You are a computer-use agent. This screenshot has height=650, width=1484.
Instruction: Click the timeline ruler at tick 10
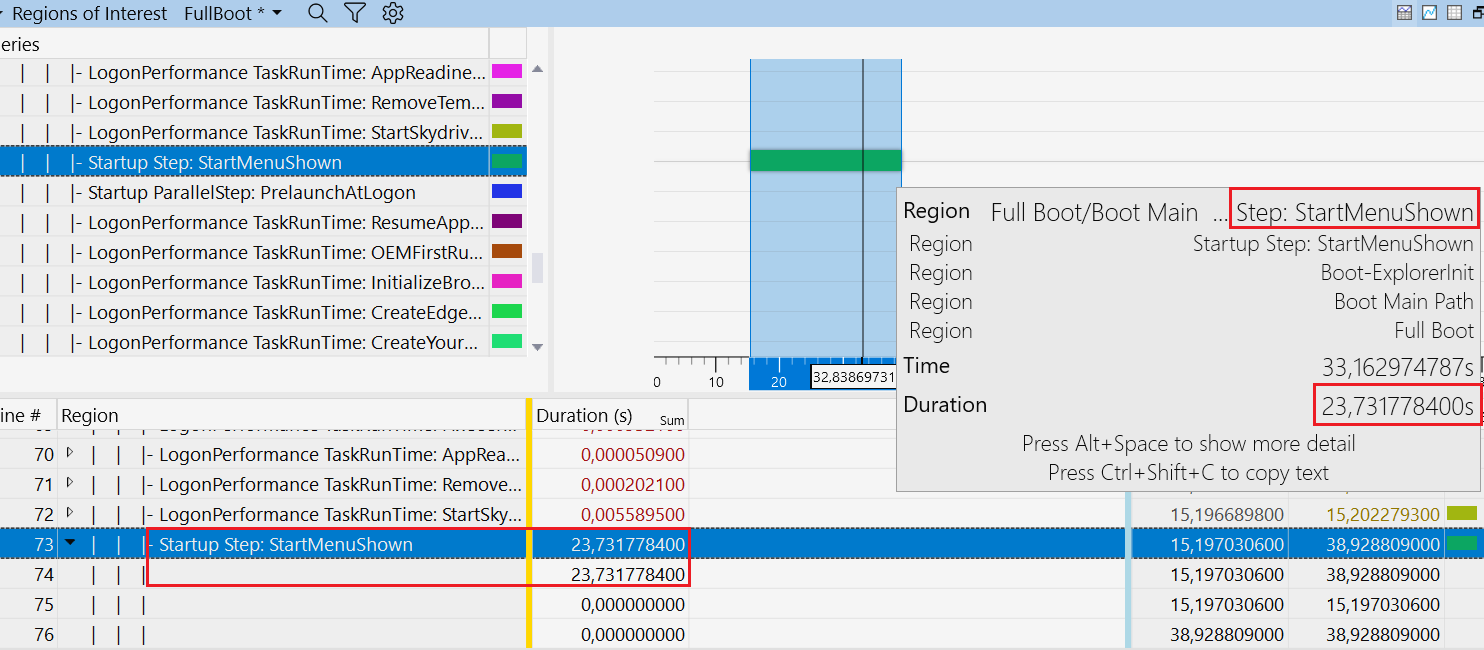pyautogui.click(x=716, y=382)
